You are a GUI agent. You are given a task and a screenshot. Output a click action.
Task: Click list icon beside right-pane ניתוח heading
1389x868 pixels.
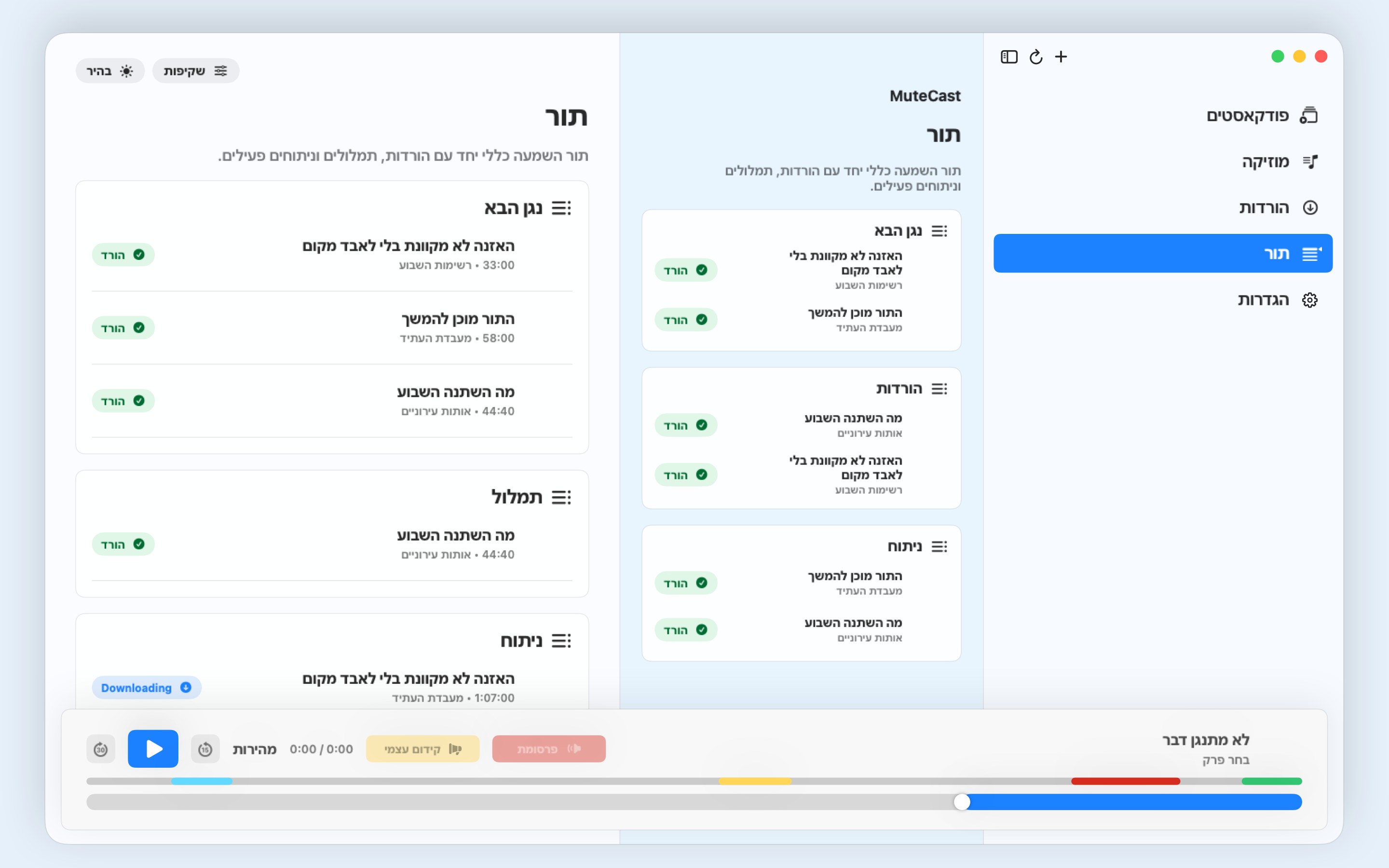(x=561, y=641)
